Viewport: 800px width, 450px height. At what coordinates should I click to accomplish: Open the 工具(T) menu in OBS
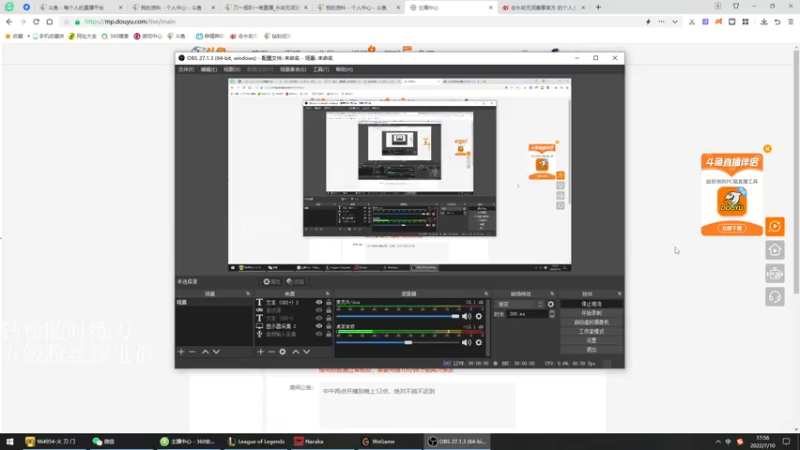click(x=321, y=69)
